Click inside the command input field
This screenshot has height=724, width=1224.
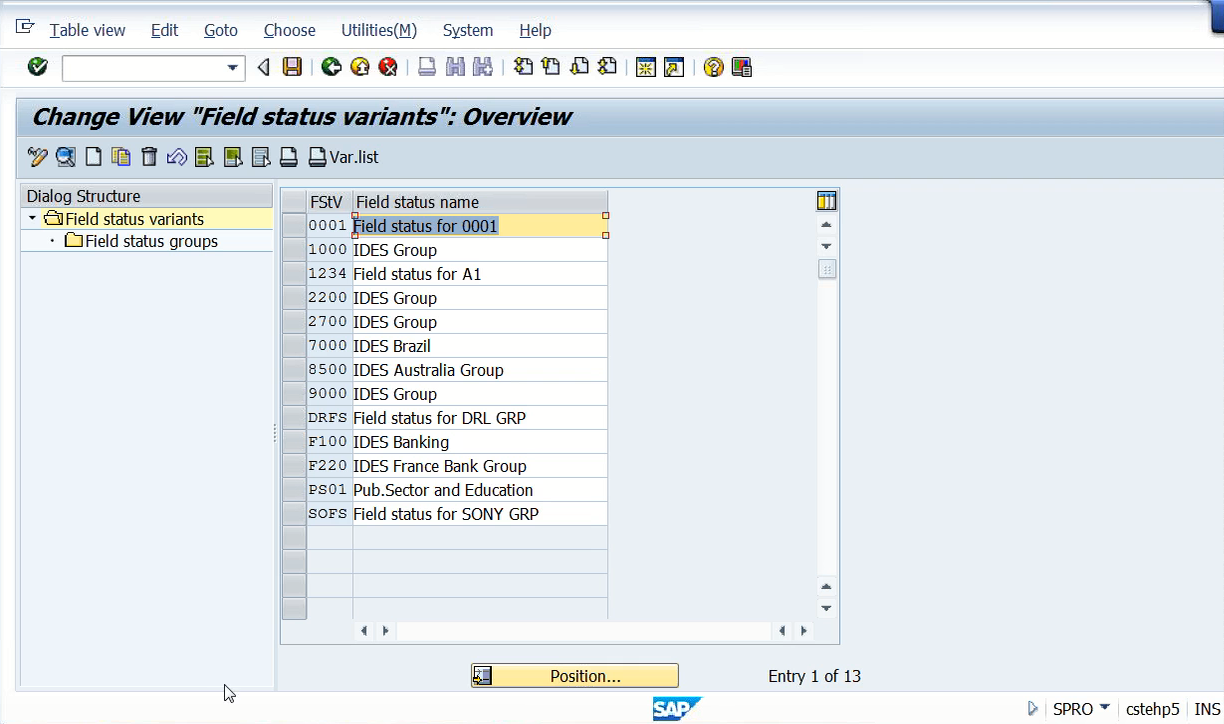pos(143,68)
